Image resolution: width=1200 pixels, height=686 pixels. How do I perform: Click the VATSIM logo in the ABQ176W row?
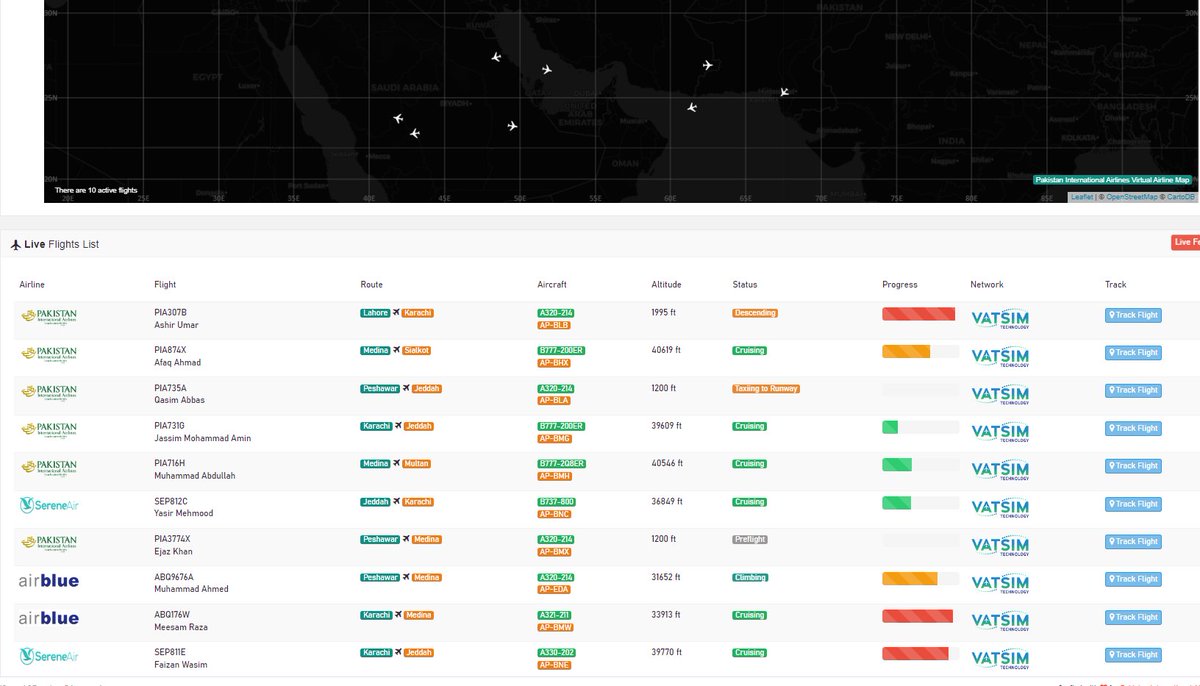click(x=1000, y=621)
